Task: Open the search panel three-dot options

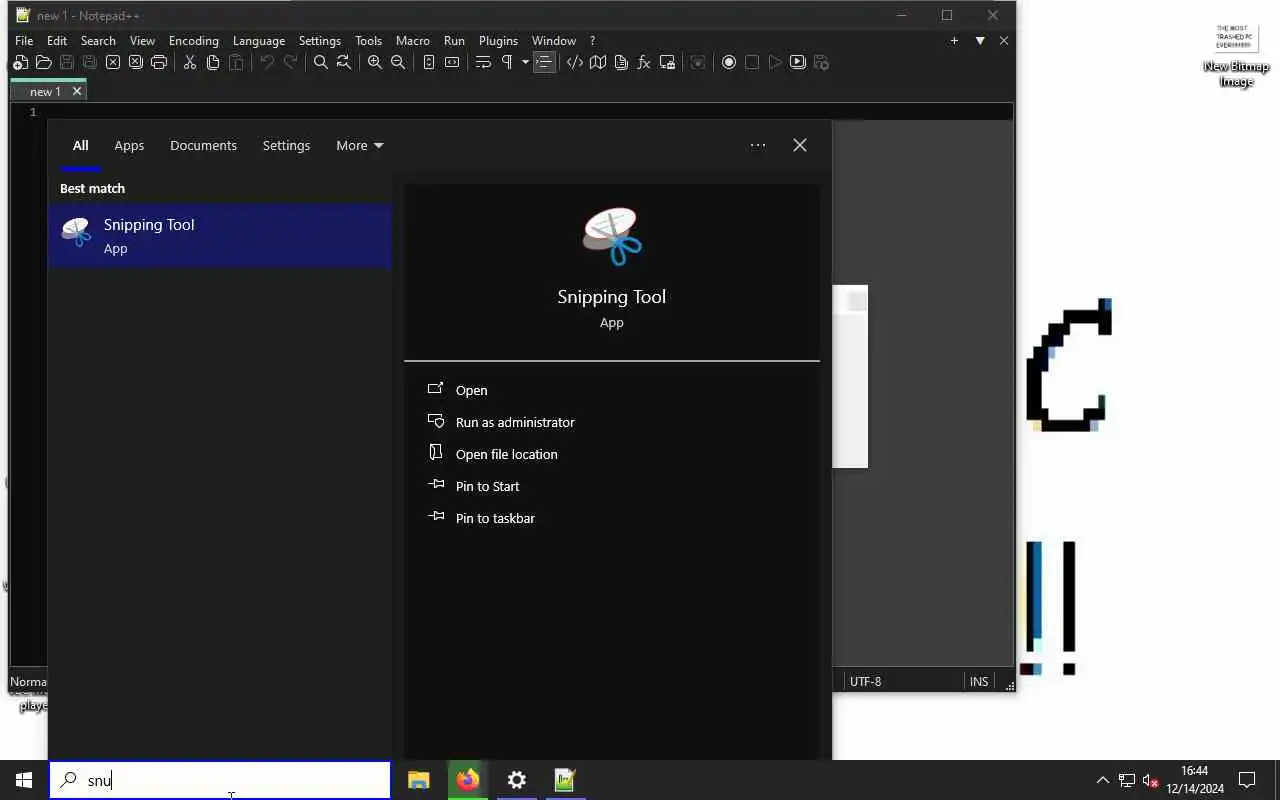Action: [758, 145]
